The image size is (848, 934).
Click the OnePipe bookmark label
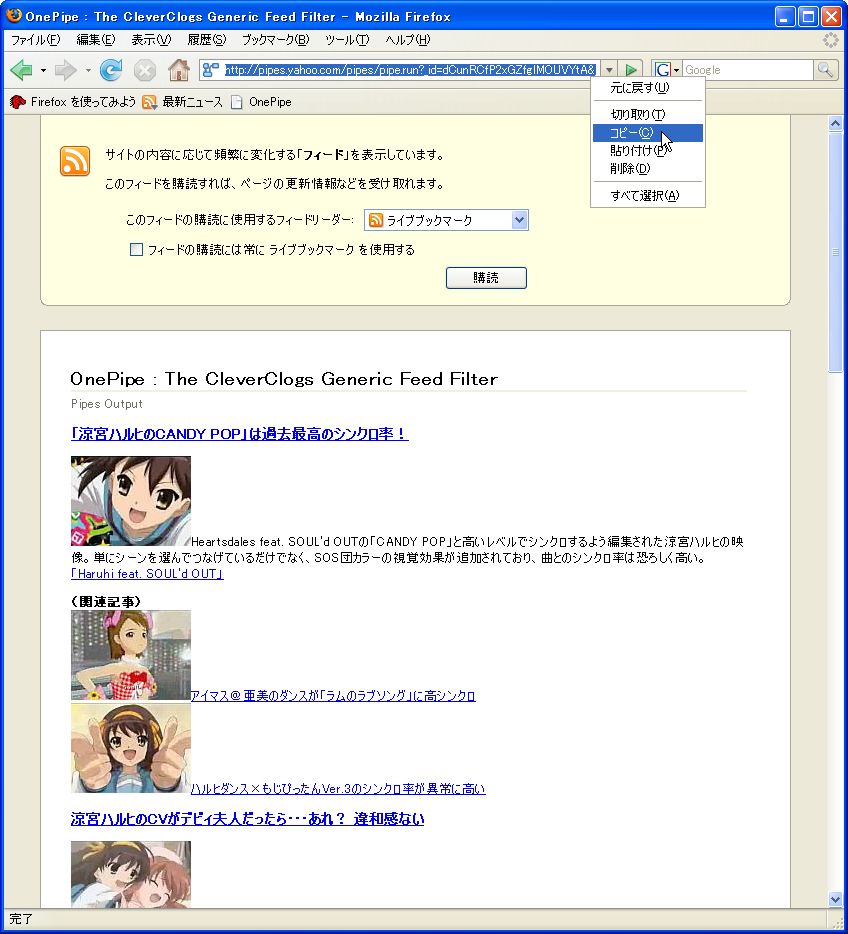(x=270, y=102)
